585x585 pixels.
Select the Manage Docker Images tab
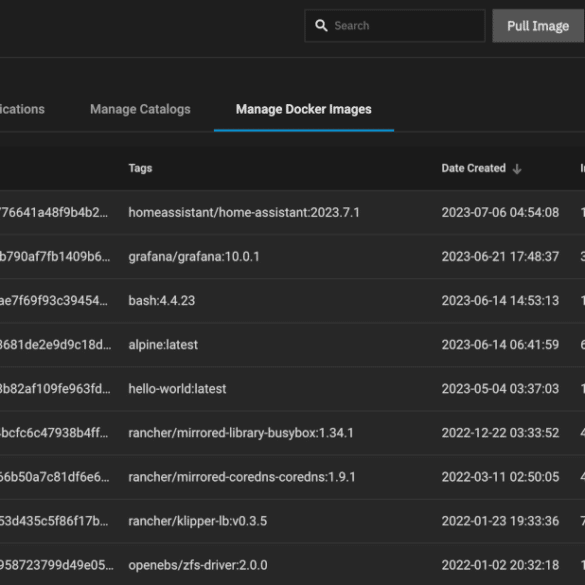(x=304, y=109)
